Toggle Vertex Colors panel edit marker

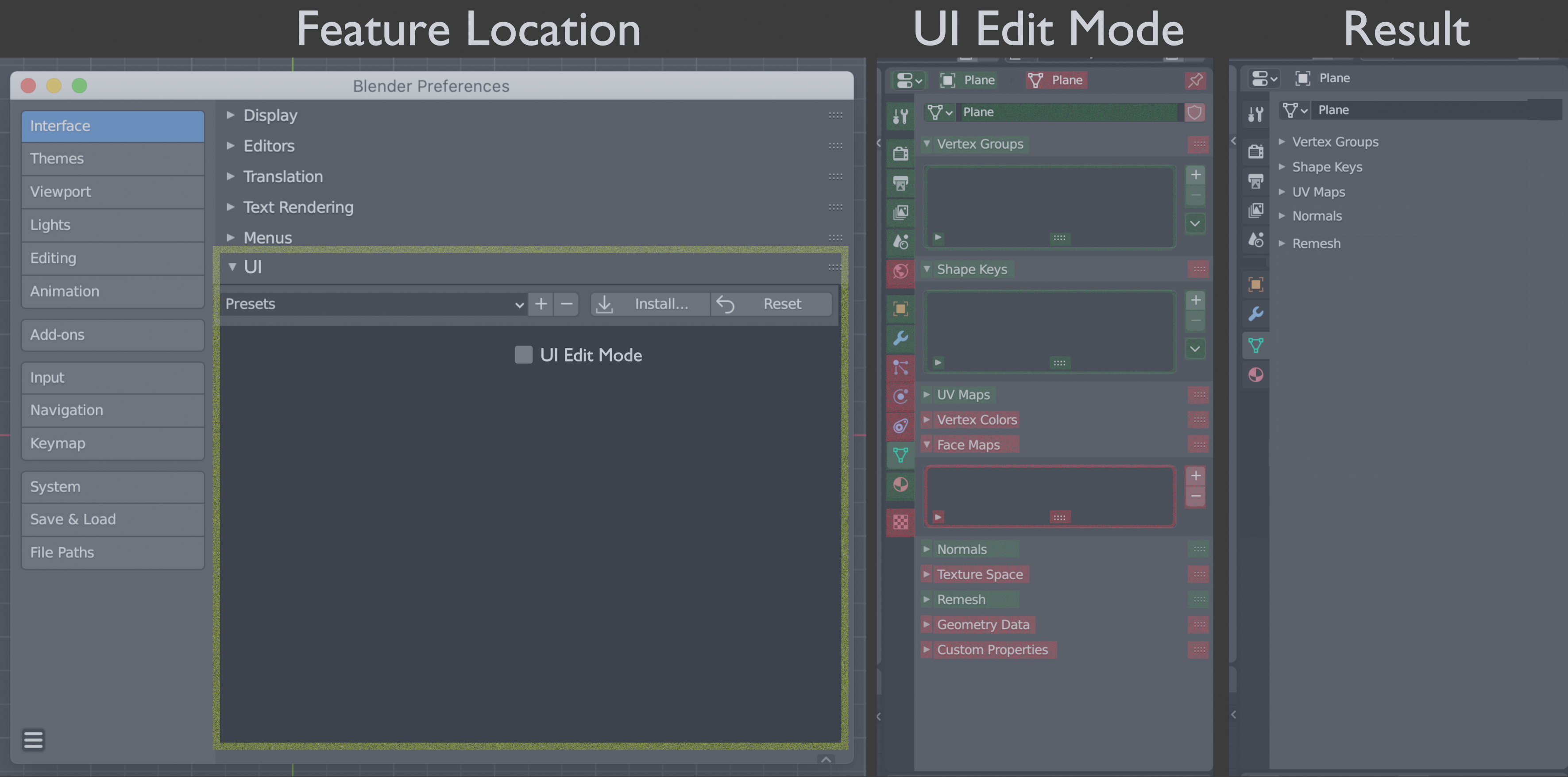1198,420
